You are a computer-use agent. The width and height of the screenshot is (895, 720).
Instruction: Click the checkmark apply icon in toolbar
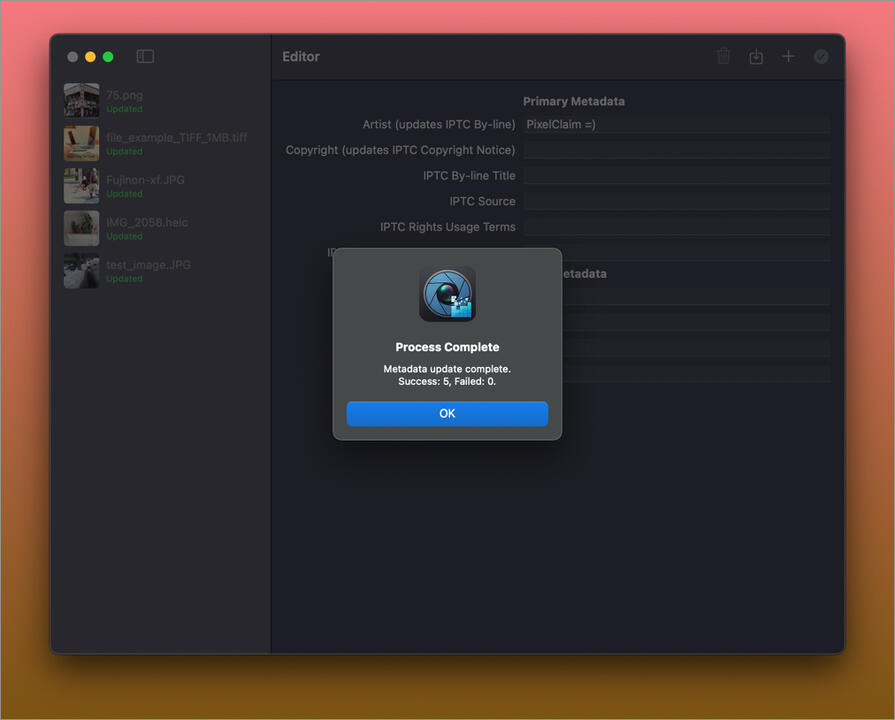point(821,57)
